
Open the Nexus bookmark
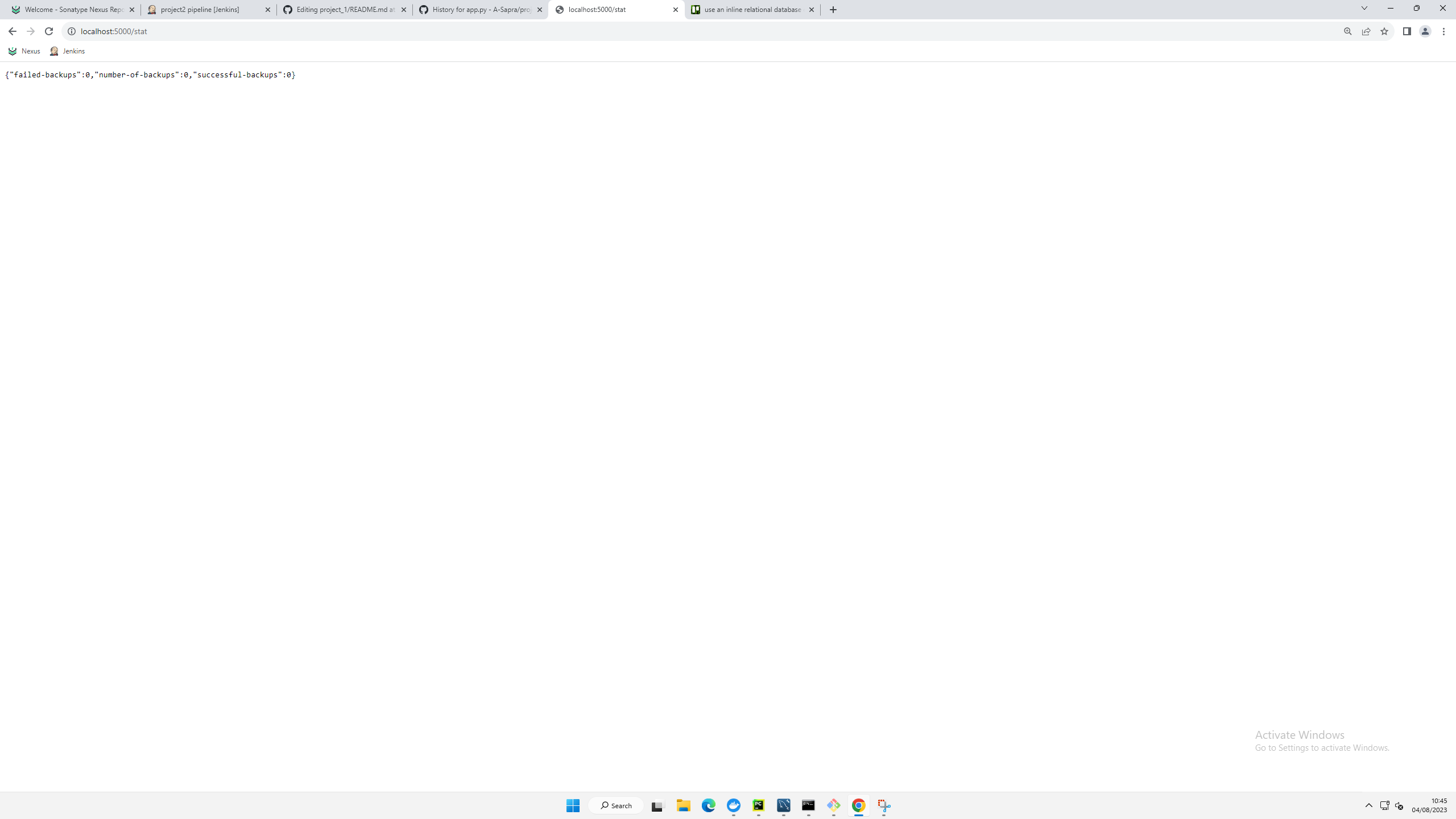click(24, 51)
